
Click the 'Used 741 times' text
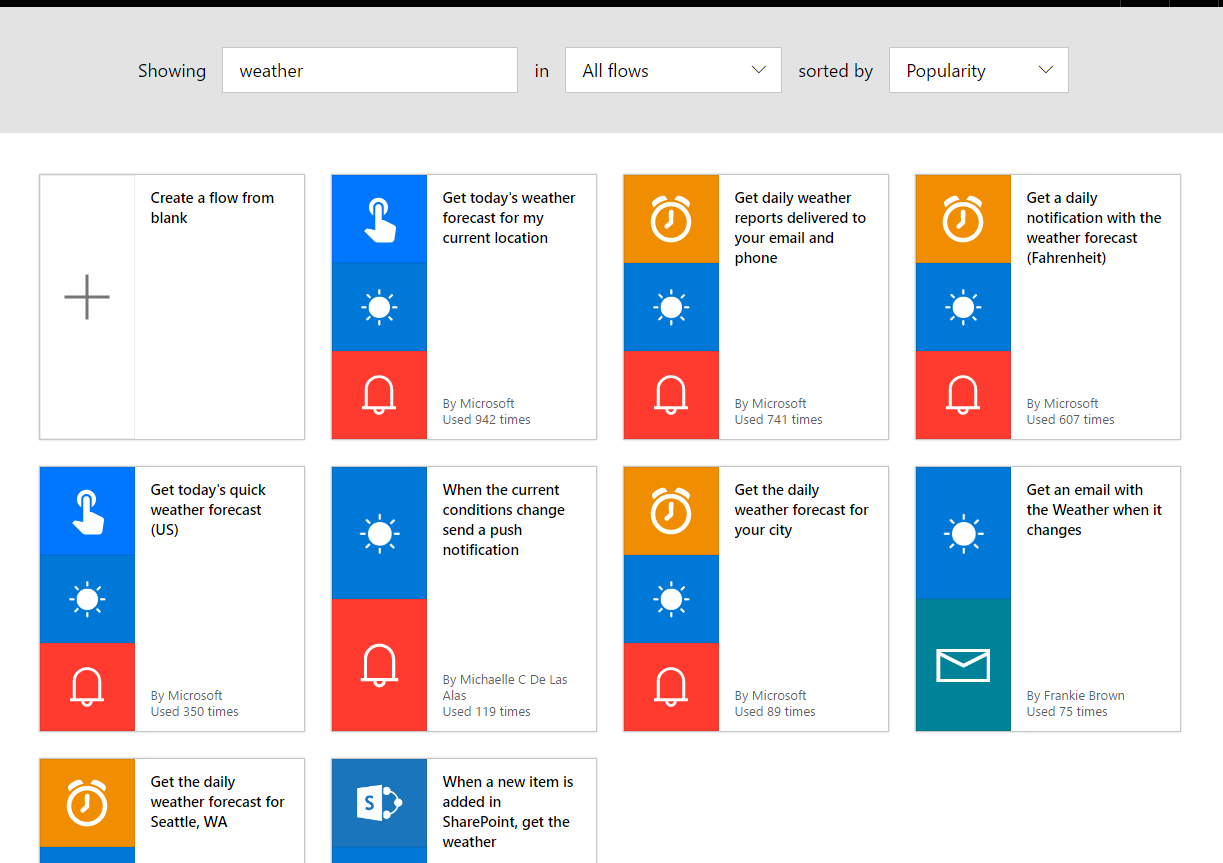pyautogui.click(x=779, y=420)
